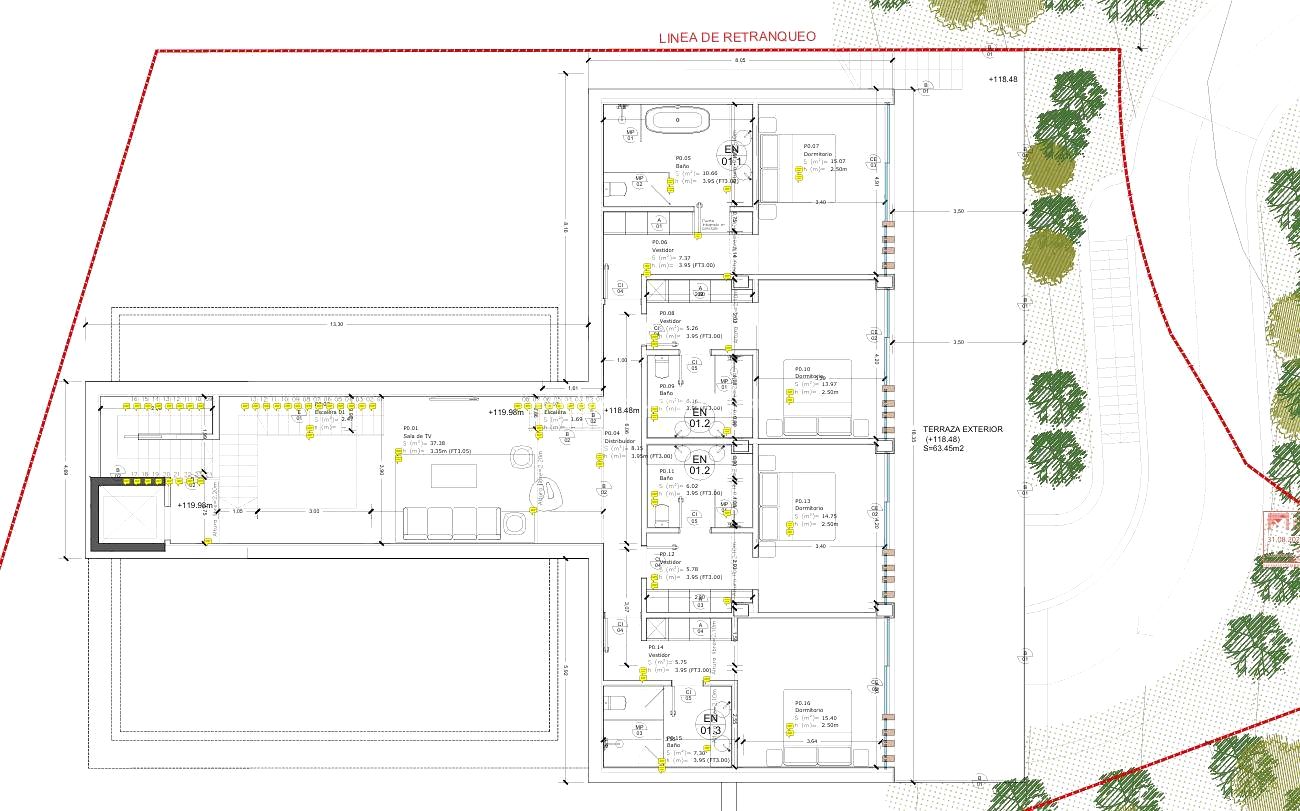Viewport: 1300px width, 811px height.
Task: Select the MP 02 tag in Baño P0.05
Action: 639,181
